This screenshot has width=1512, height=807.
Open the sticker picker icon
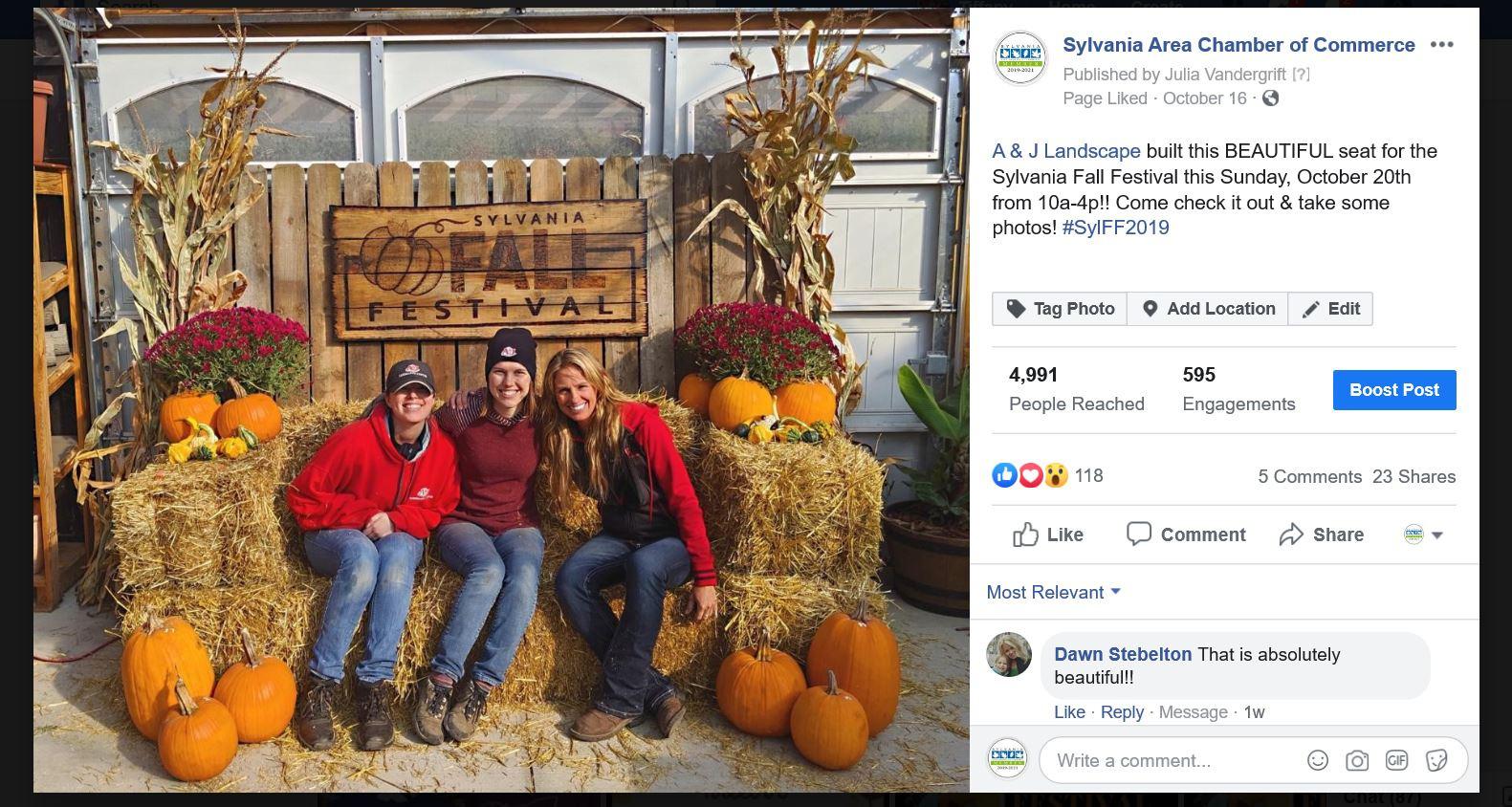(1435, 760)
